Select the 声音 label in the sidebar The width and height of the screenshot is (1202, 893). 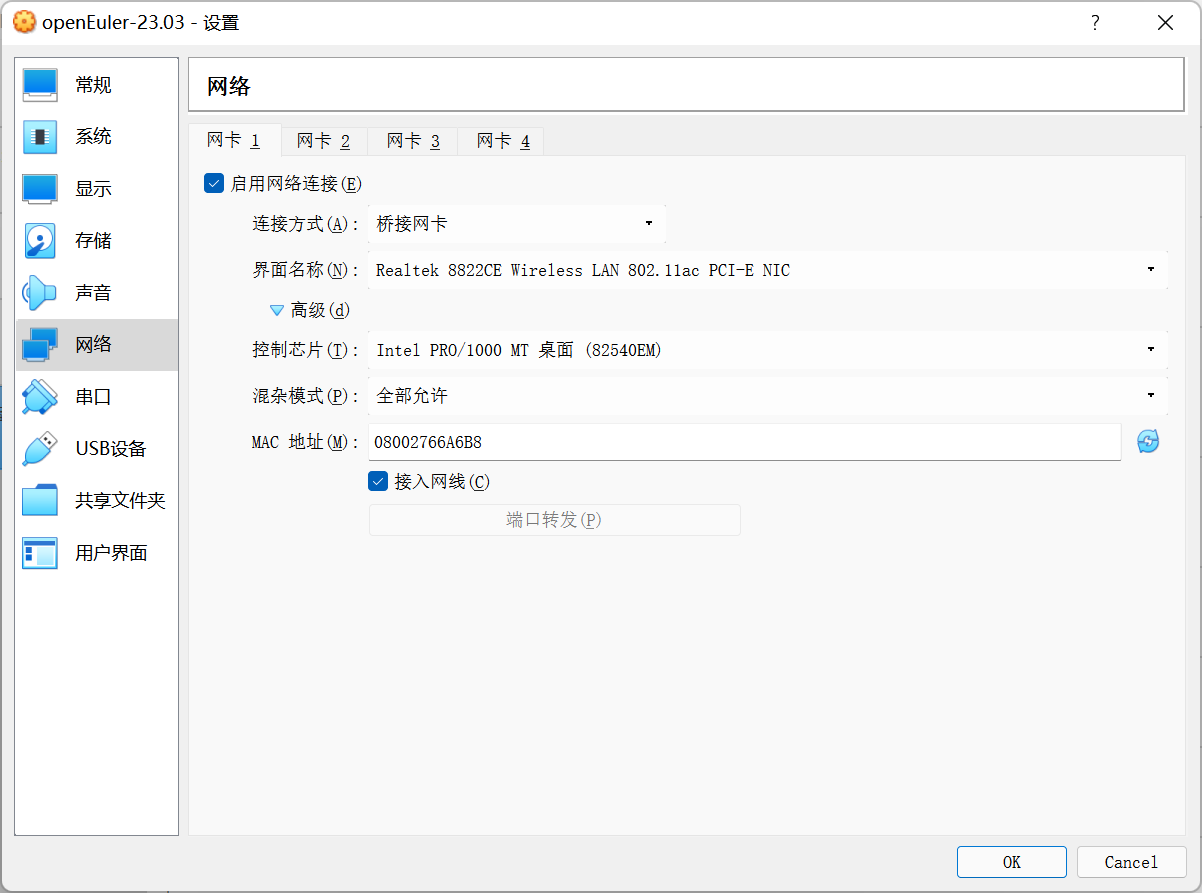coord(94,293)
